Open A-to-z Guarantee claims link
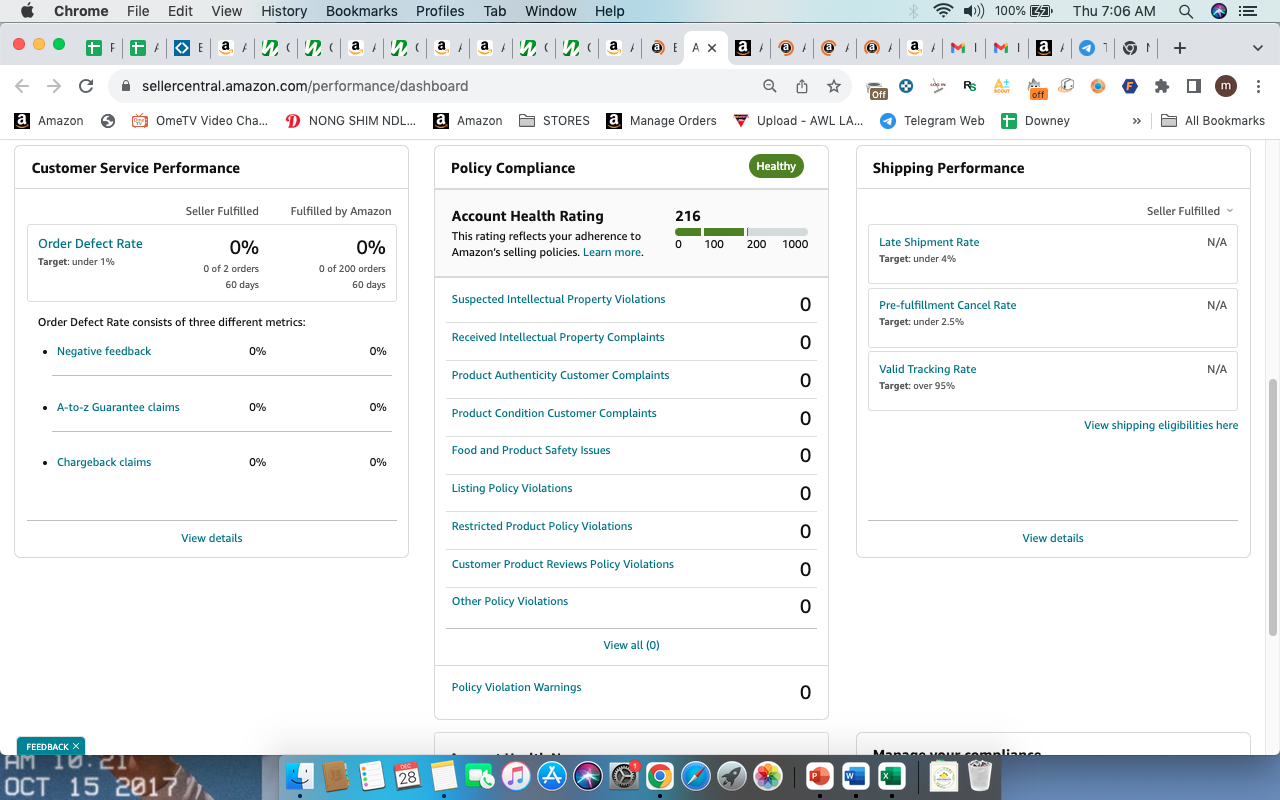1280x800 pixels. point(118,407)
